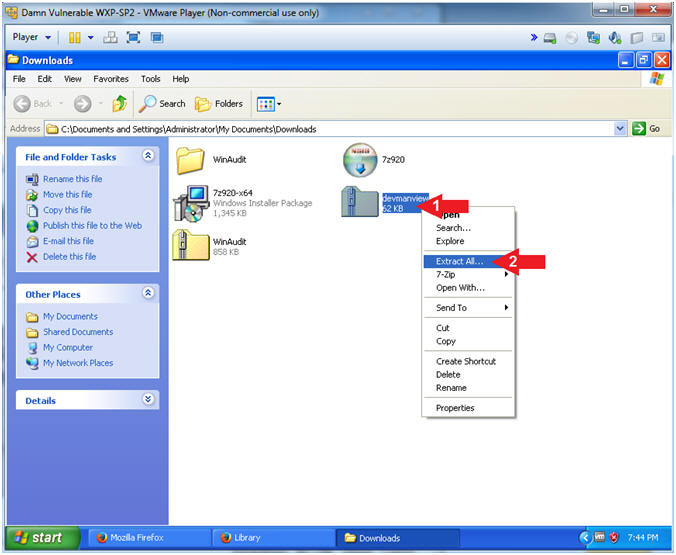Go to My Documents in Other Places

tap(70, 317)
